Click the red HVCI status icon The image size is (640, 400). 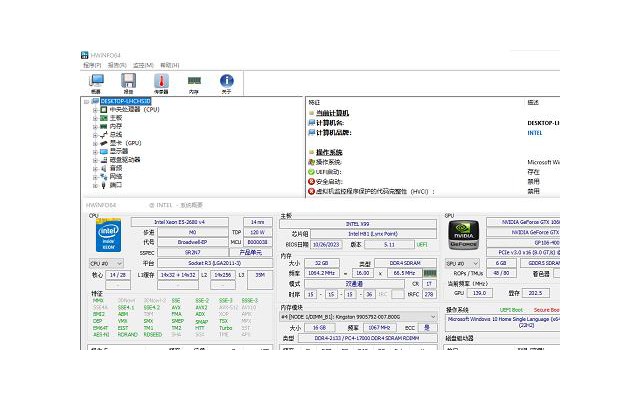coord(311,191)
